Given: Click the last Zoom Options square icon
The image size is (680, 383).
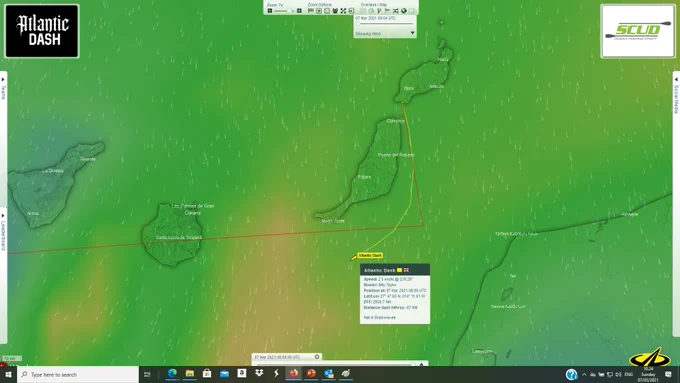Looking at the screenshot, I should [x=351, y=11].
